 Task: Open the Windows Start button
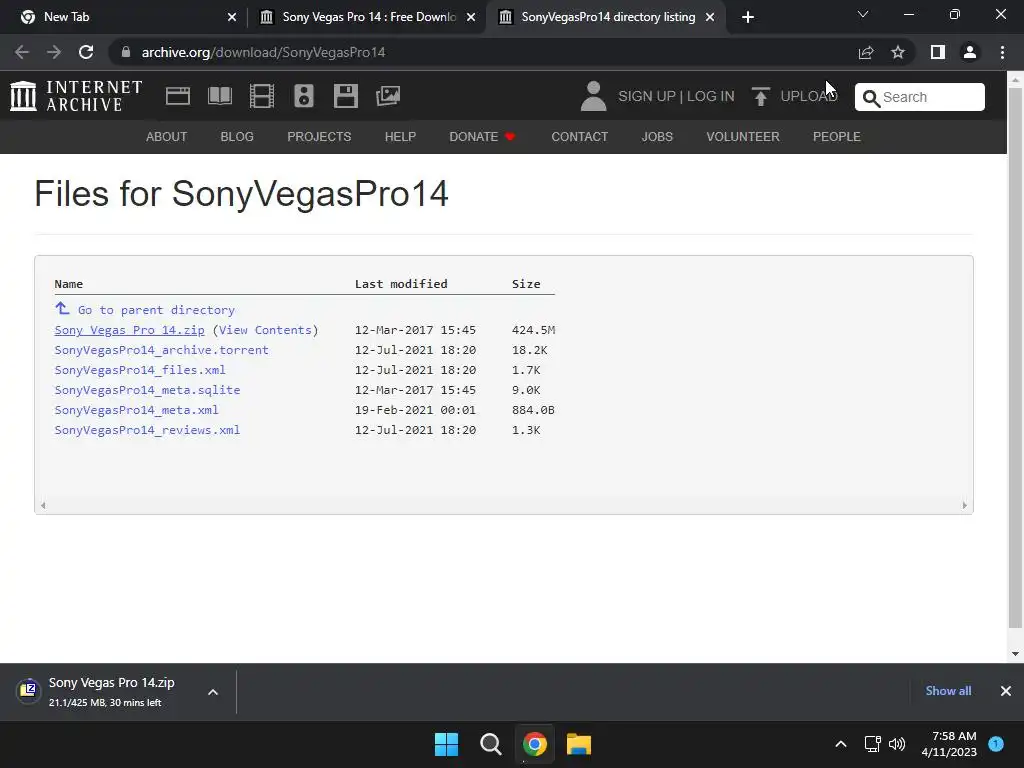[447, 744]
